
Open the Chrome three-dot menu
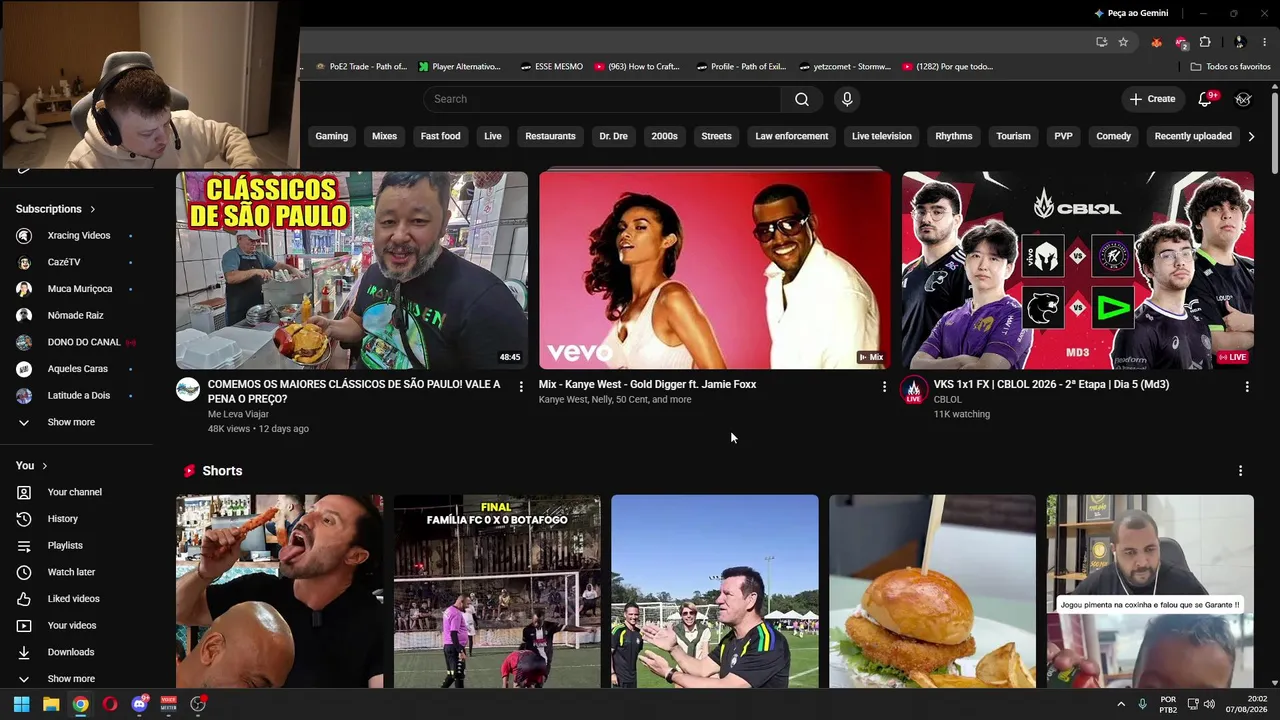(1265, 42)
